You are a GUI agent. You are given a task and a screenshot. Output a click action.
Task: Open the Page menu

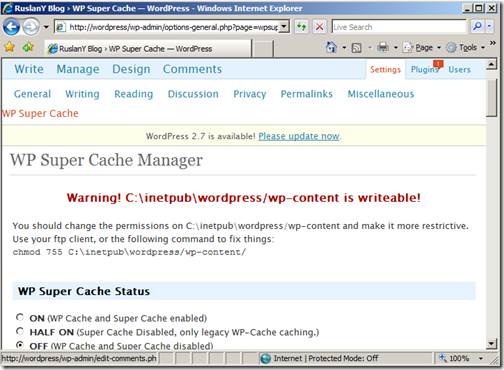click(x=422, y=48)
